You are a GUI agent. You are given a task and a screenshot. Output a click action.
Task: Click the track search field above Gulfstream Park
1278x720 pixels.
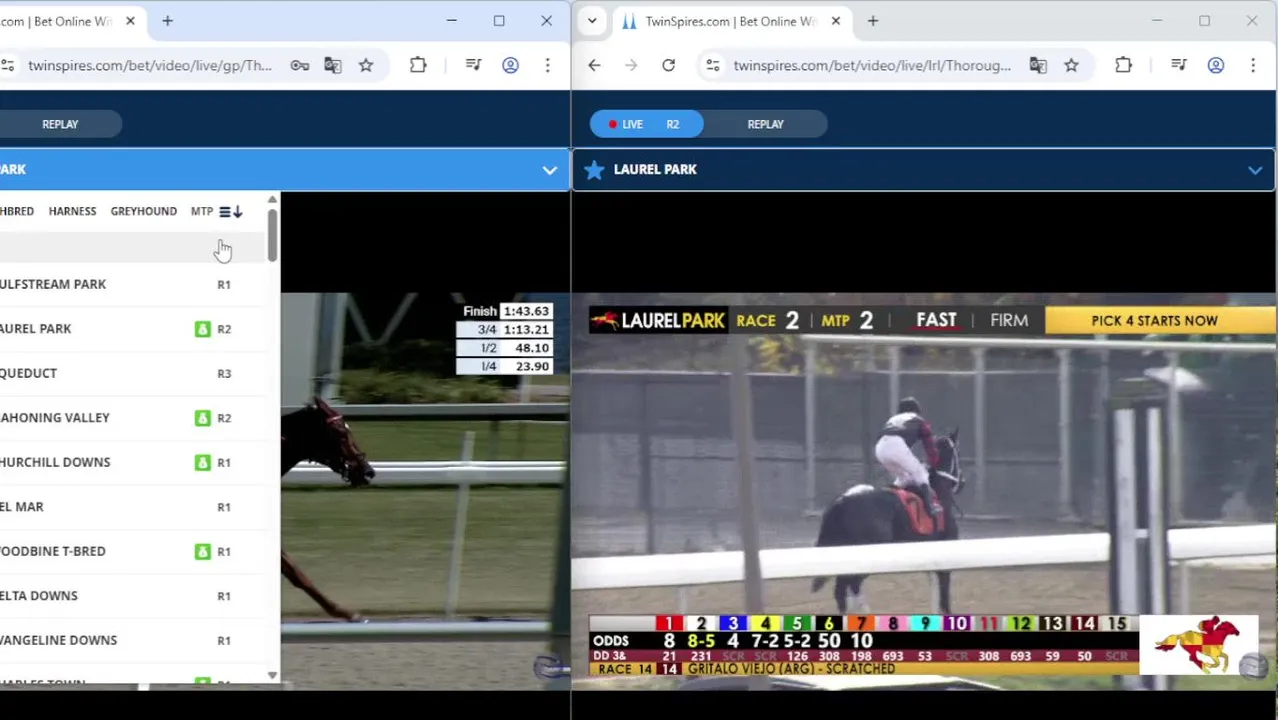click(x=130, y=247)
